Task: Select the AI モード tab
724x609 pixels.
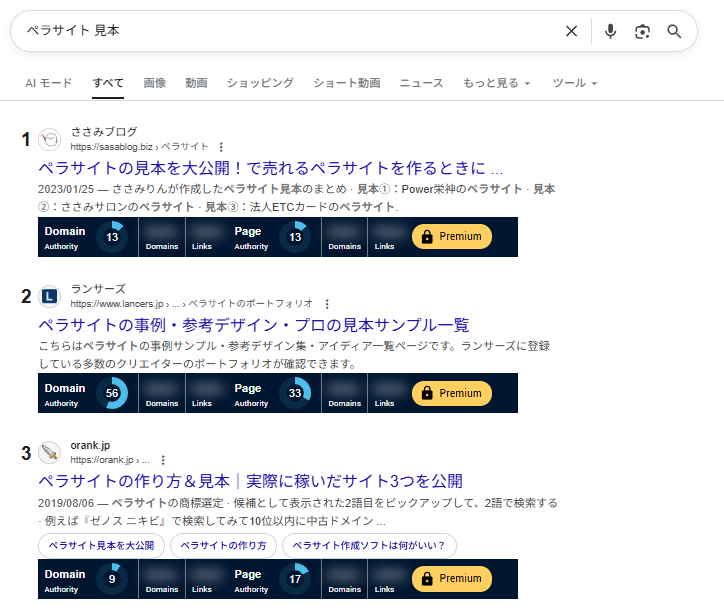Action: (49, 83)
